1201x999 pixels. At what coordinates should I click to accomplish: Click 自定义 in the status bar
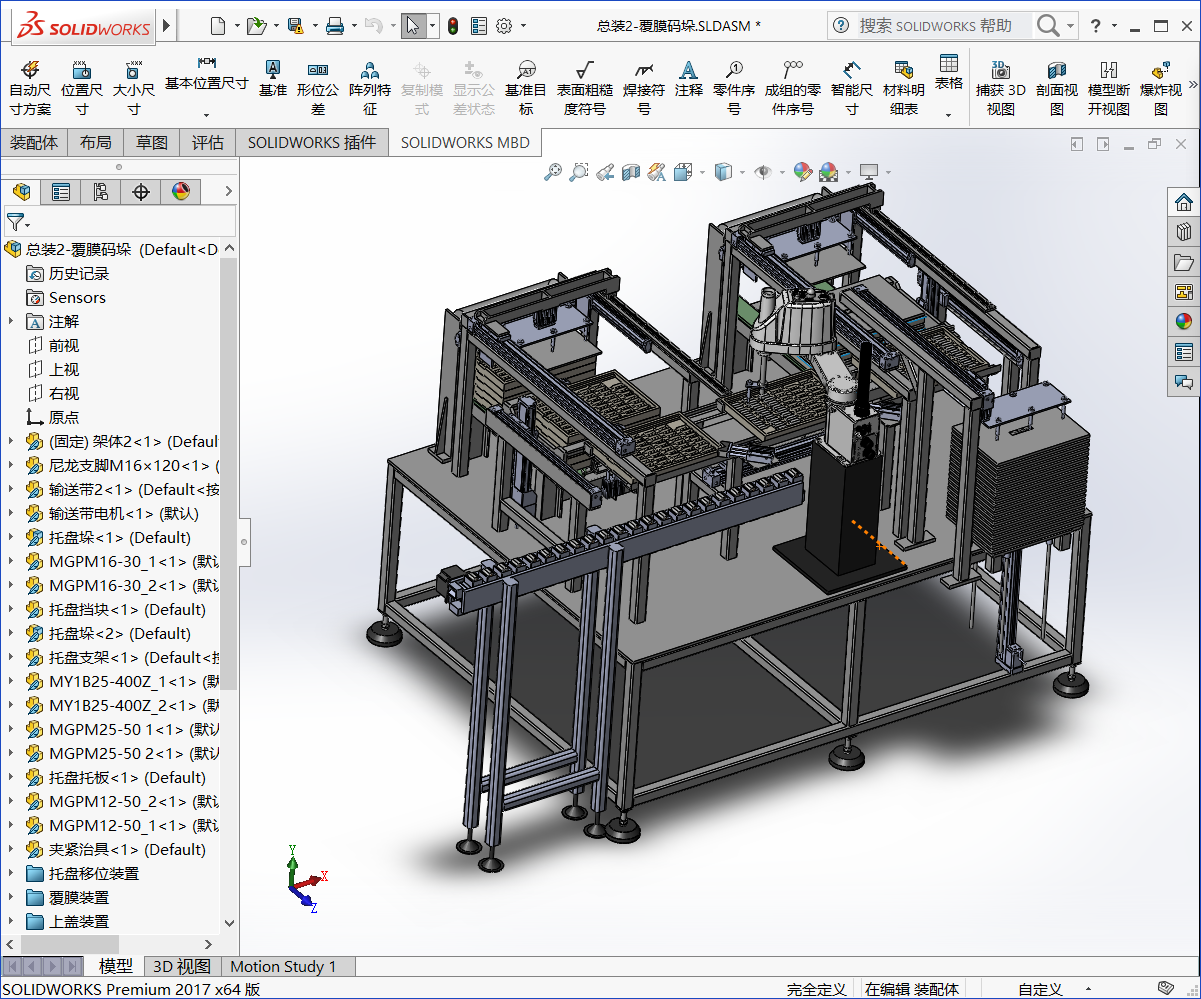point(1040,989)
